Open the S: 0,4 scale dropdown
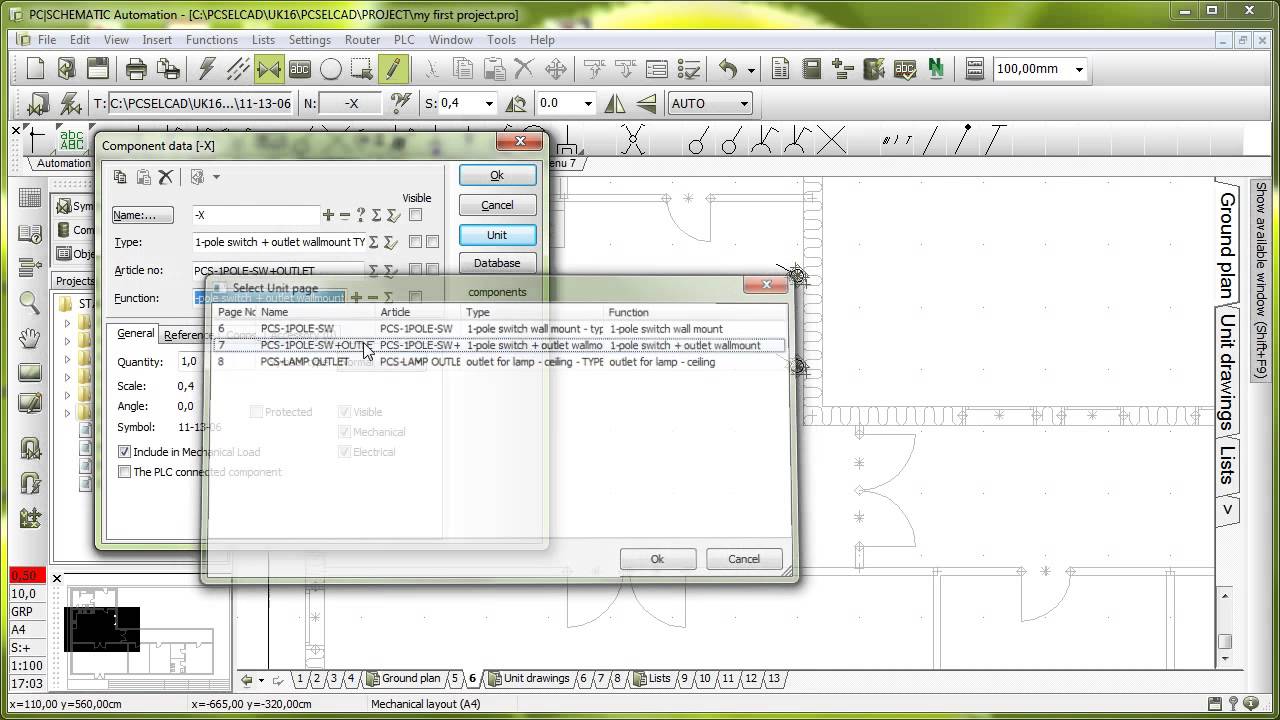Screen dimensions: 1280x720 tap(489, 103)
